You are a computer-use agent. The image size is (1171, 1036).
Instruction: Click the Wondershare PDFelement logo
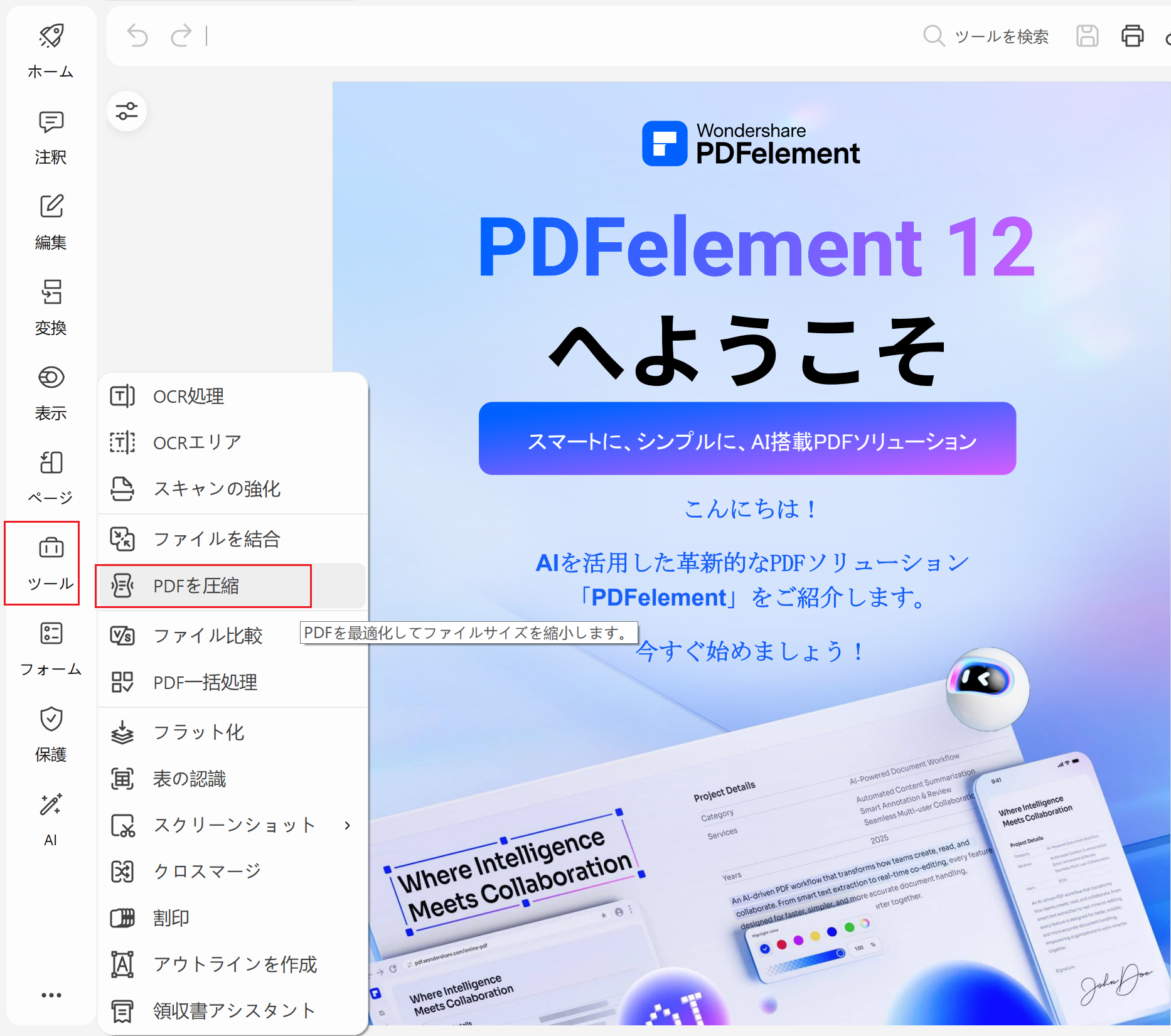coord(751,144)
